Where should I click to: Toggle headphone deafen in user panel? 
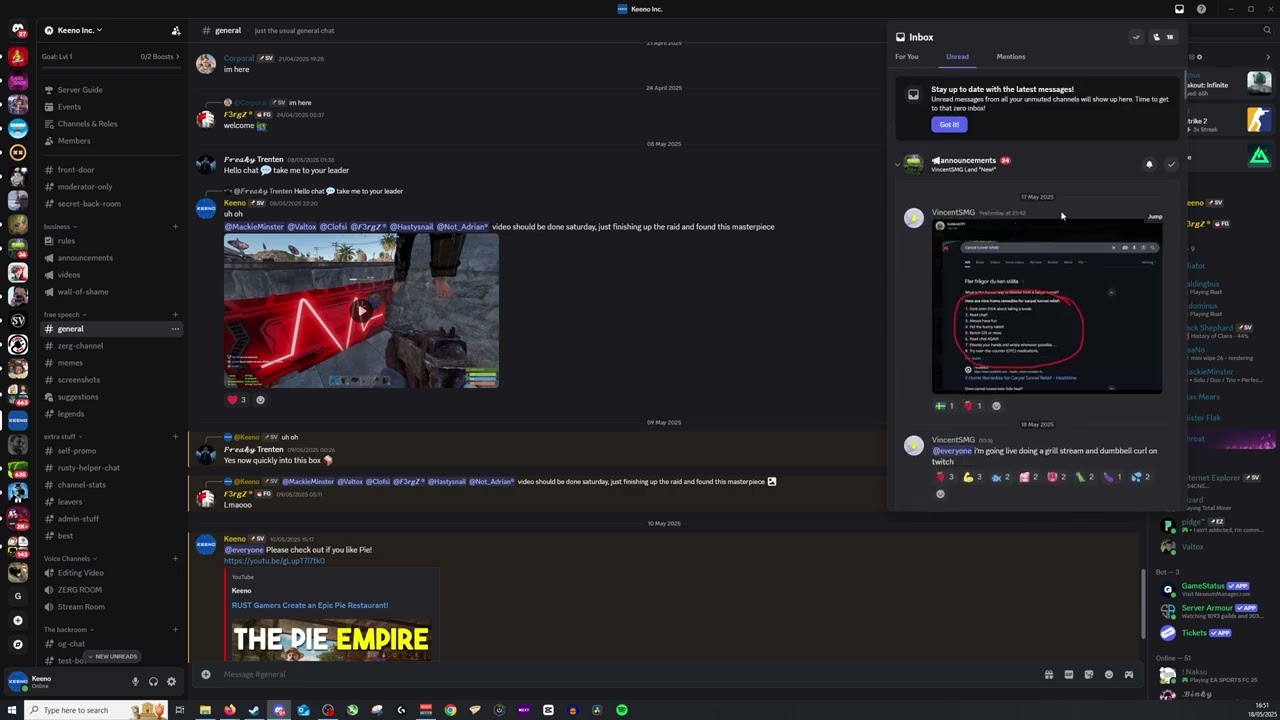(x=153, y=682)
